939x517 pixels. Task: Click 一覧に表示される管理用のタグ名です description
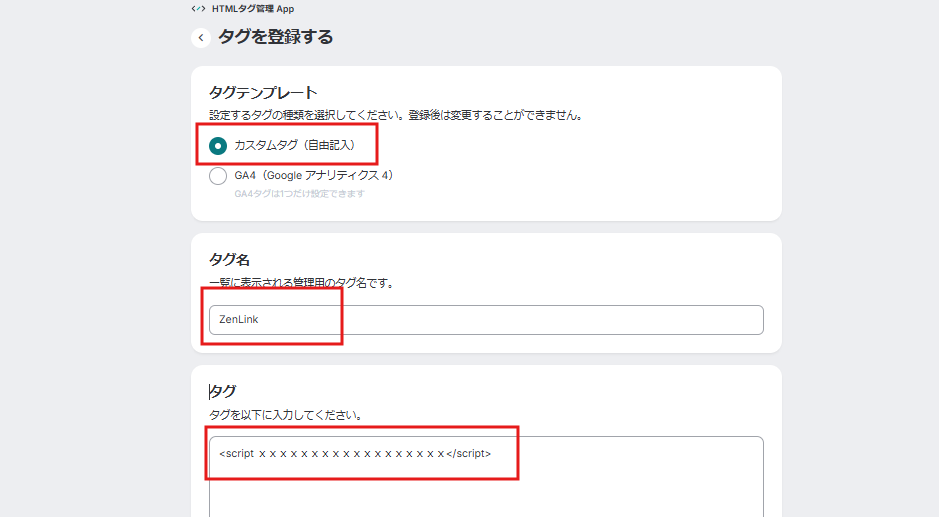click(302, 283)
